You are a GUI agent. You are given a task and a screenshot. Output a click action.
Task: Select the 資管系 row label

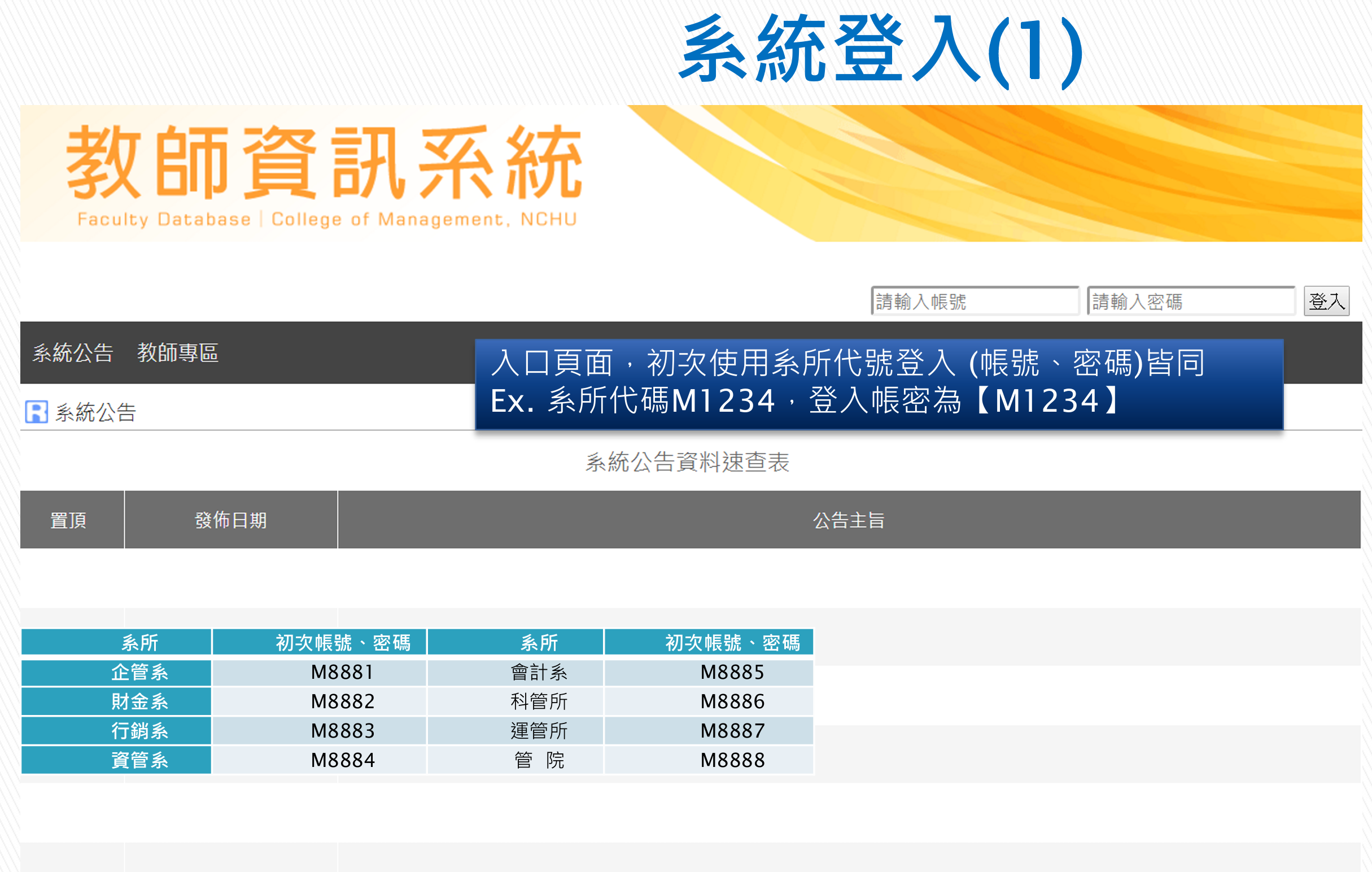[116, 760]
